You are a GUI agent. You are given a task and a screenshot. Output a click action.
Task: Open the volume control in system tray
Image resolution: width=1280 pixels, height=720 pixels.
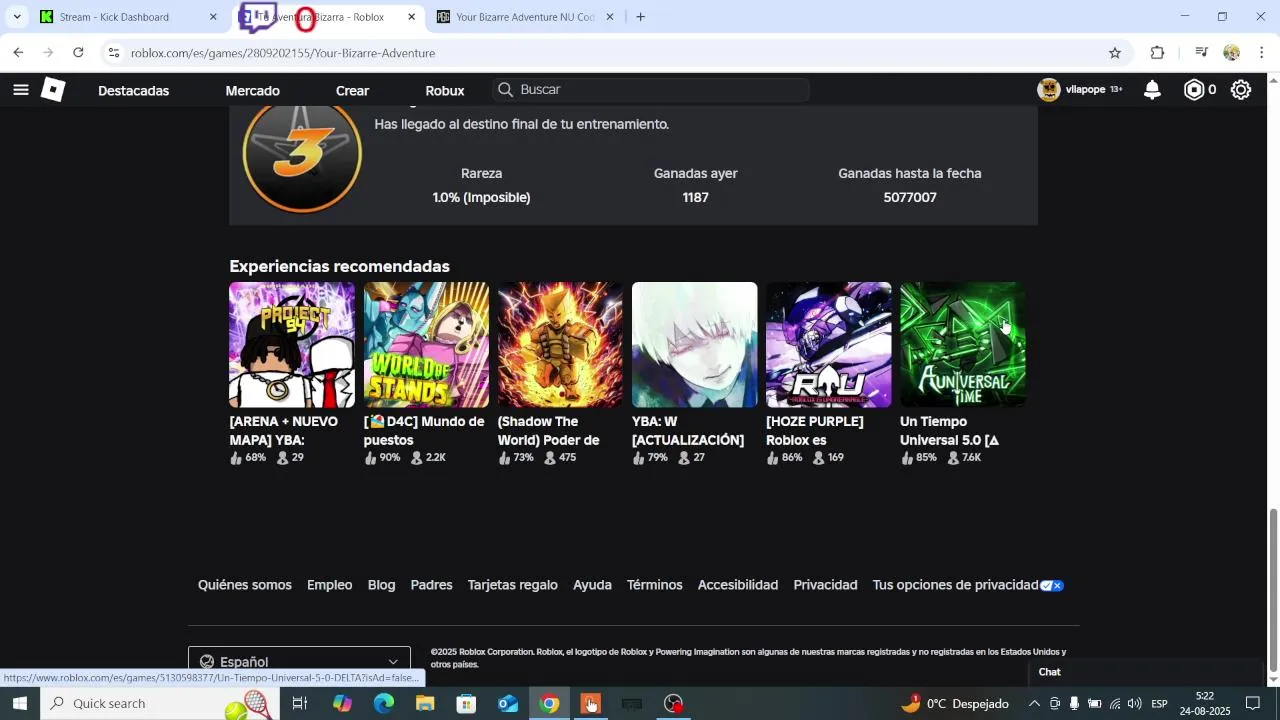[1134, 704]
